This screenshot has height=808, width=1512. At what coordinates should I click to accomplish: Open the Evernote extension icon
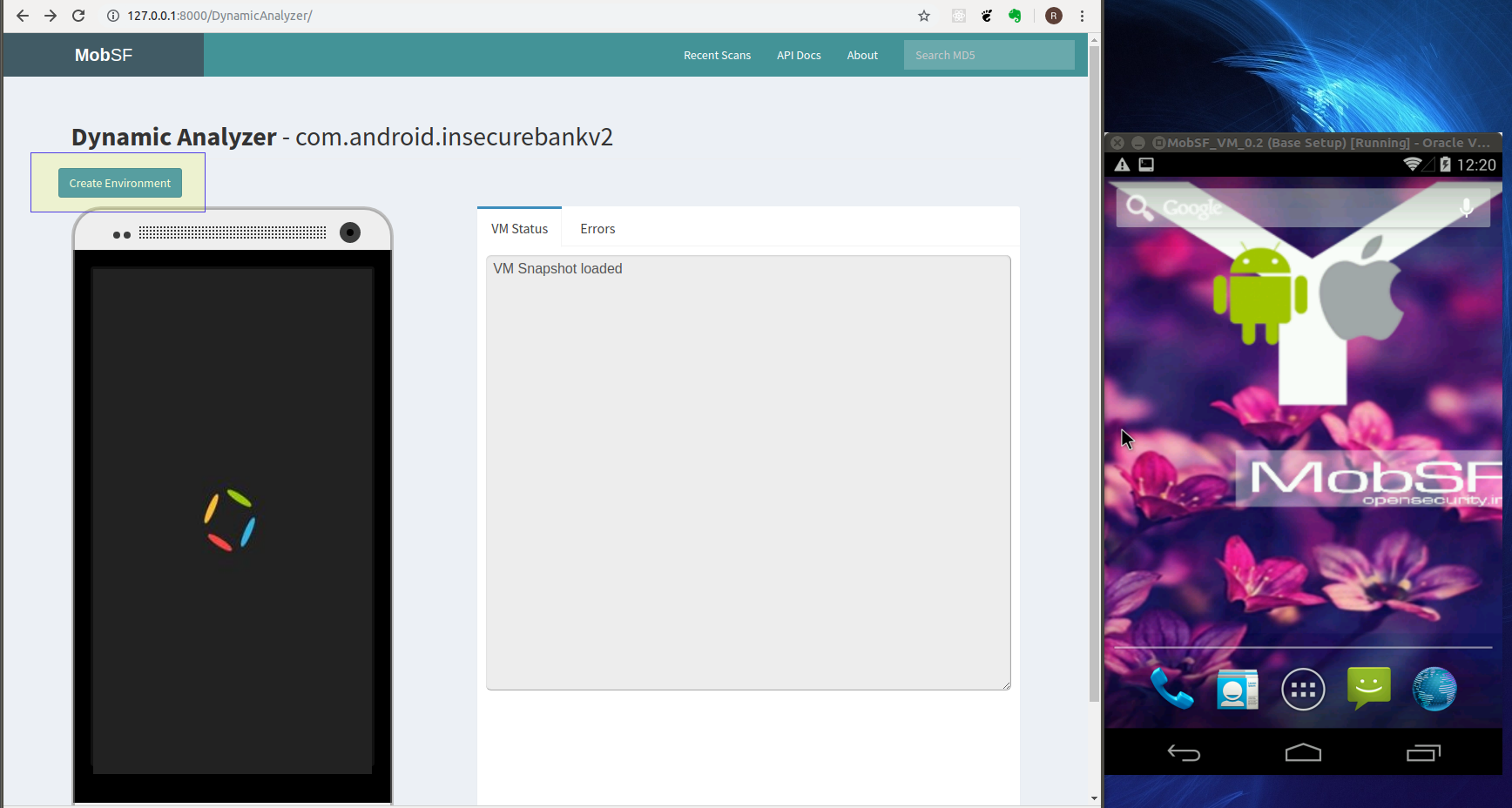click(1015, 16)
